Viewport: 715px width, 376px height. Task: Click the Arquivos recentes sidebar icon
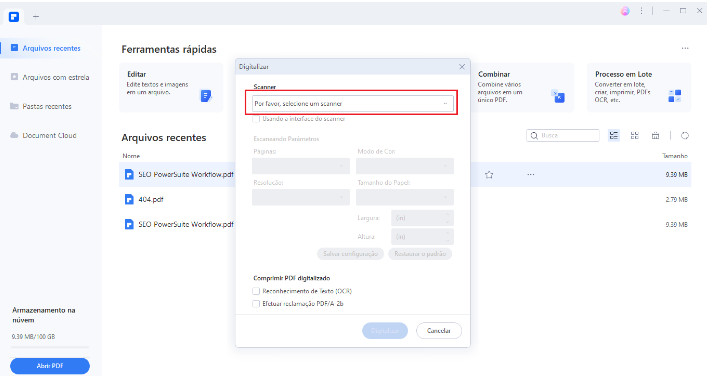point(15,48)
